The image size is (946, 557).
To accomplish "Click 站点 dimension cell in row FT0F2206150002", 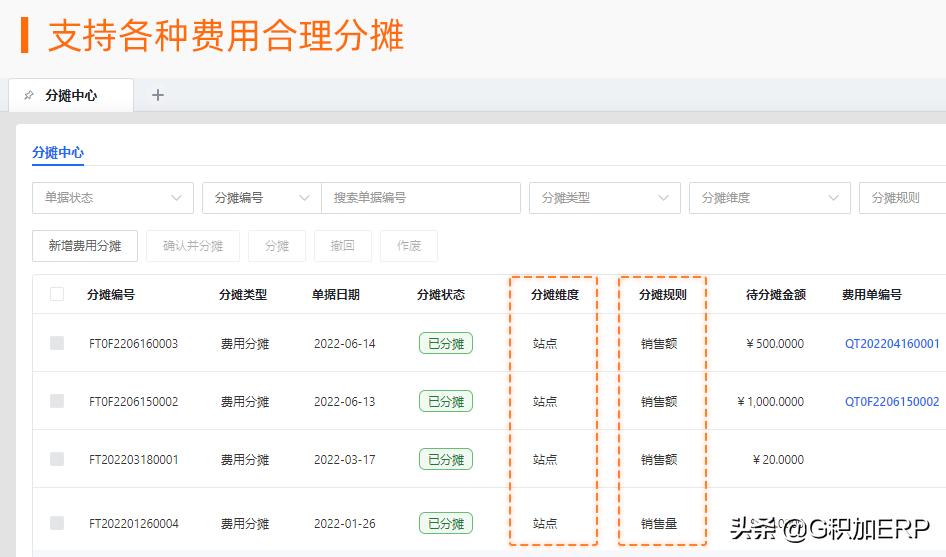I will click(545, 401).
